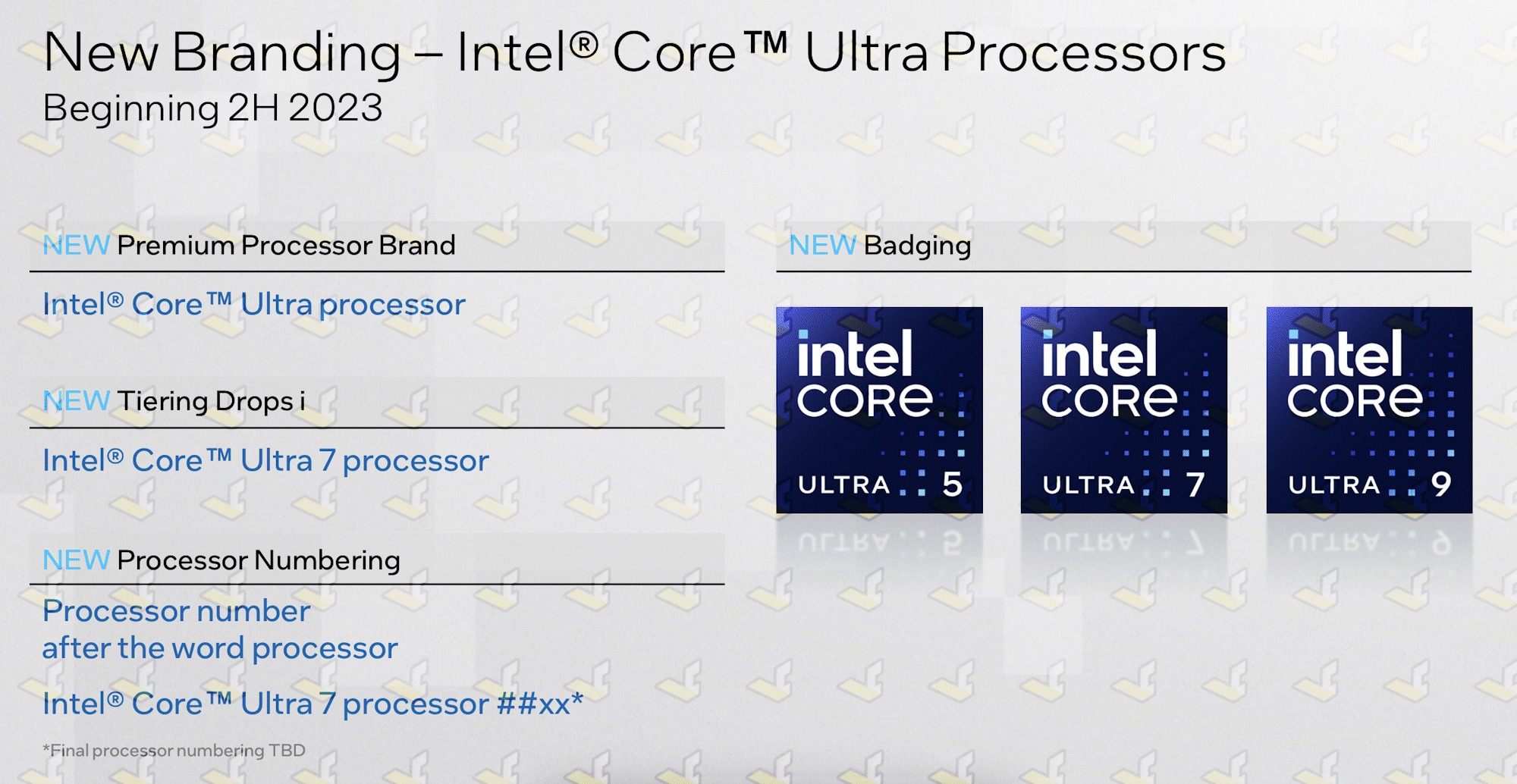Click the 'NEW Processor Numbering' header
Image resolution: width=1517 pixels, height=784 pixels.
[x=221, y=560]
